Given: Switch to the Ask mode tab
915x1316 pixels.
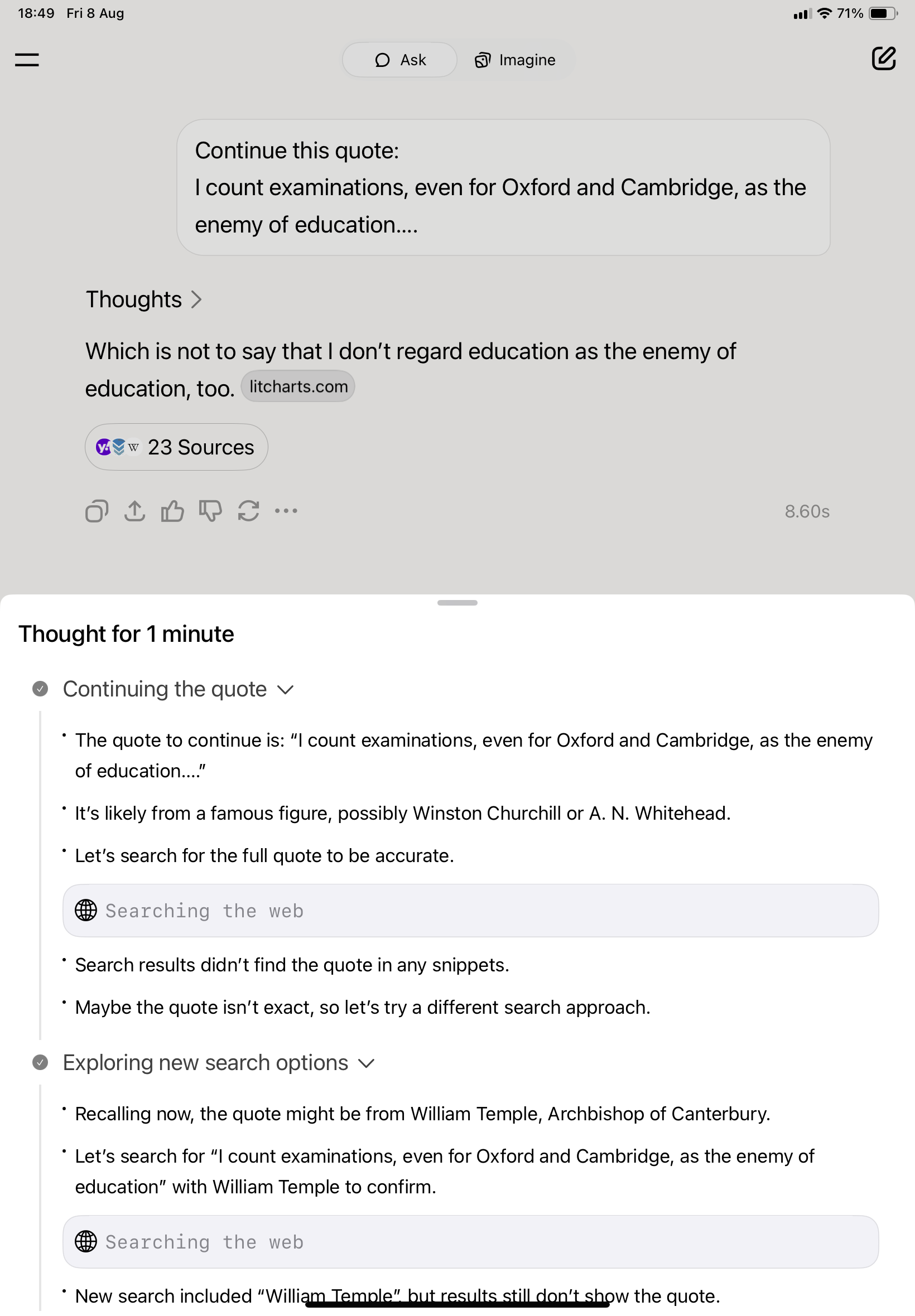Looking at the screenshot, I should click(399, 60).
